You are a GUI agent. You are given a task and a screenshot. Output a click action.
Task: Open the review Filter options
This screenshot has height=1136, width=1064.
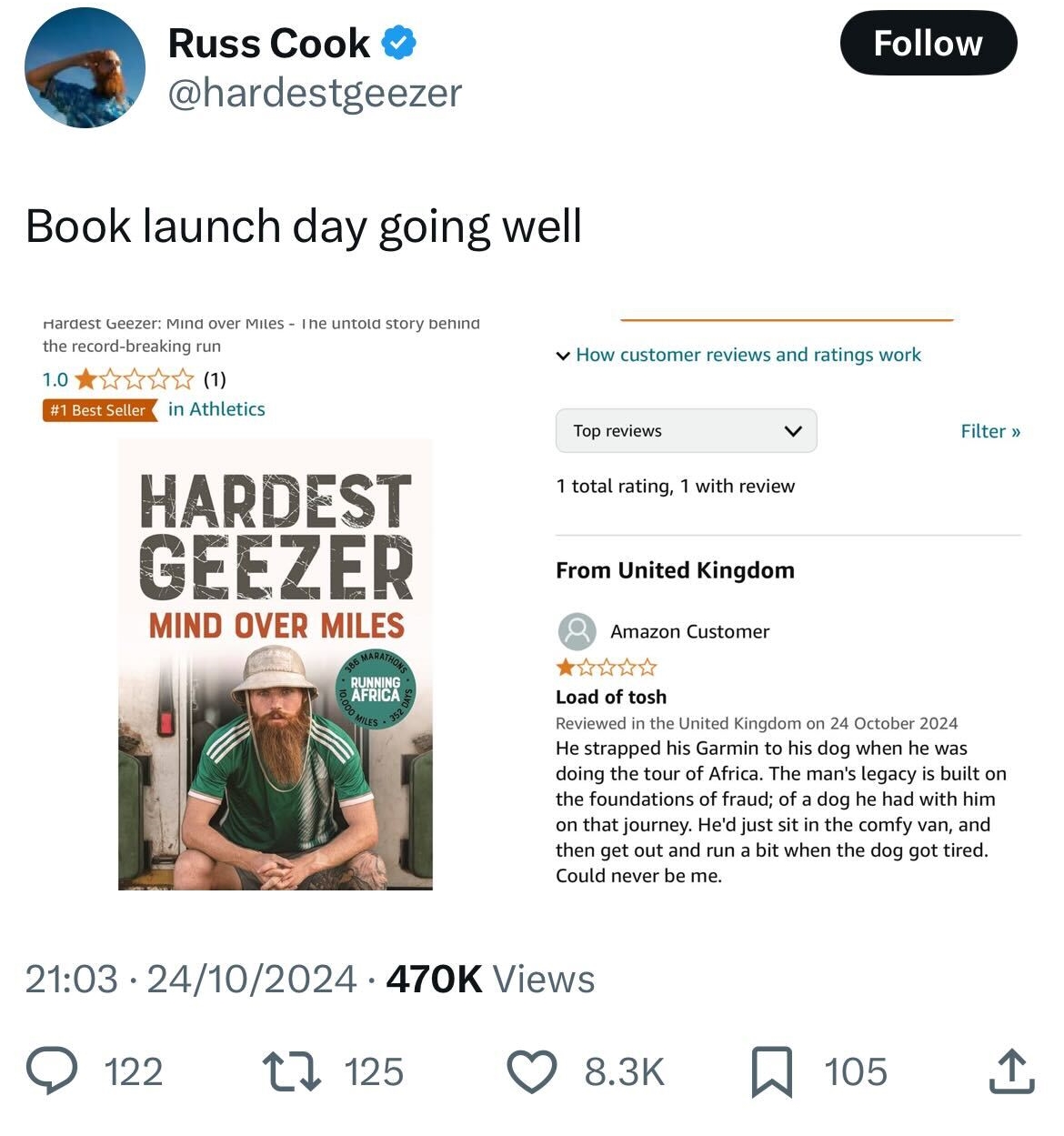click(989, 431)
